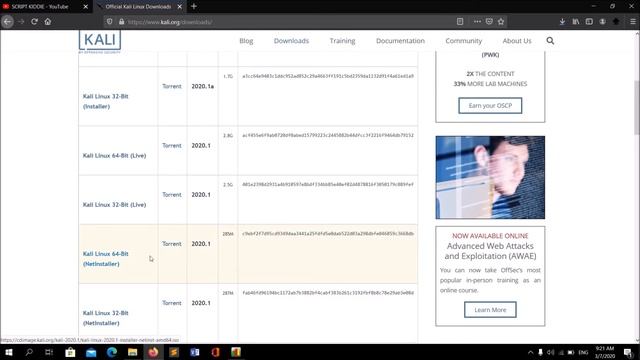Click Torrent link for 32-Bit Installer row

pos(171,86)
